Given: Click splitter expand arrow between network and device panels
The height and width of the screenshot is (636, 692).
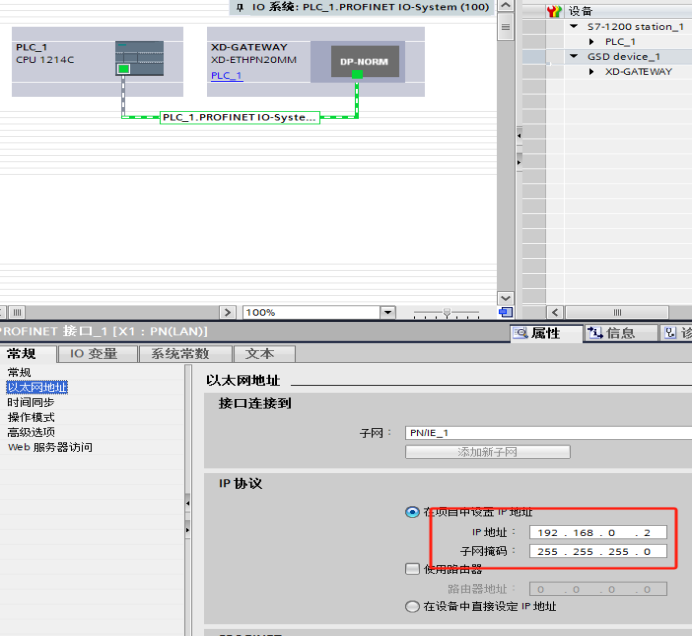Looking at the screenshot, I should [519, 162].
